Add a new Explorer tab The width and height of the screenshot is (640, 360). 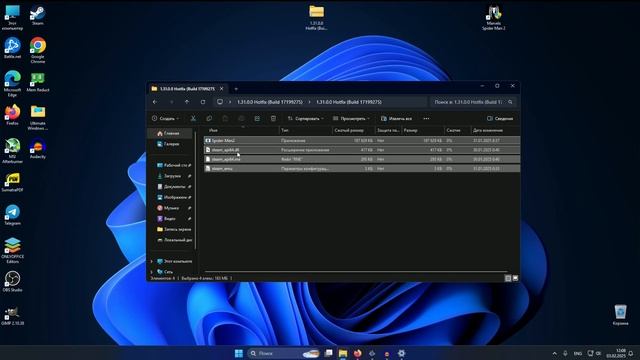tap(236, 89)
